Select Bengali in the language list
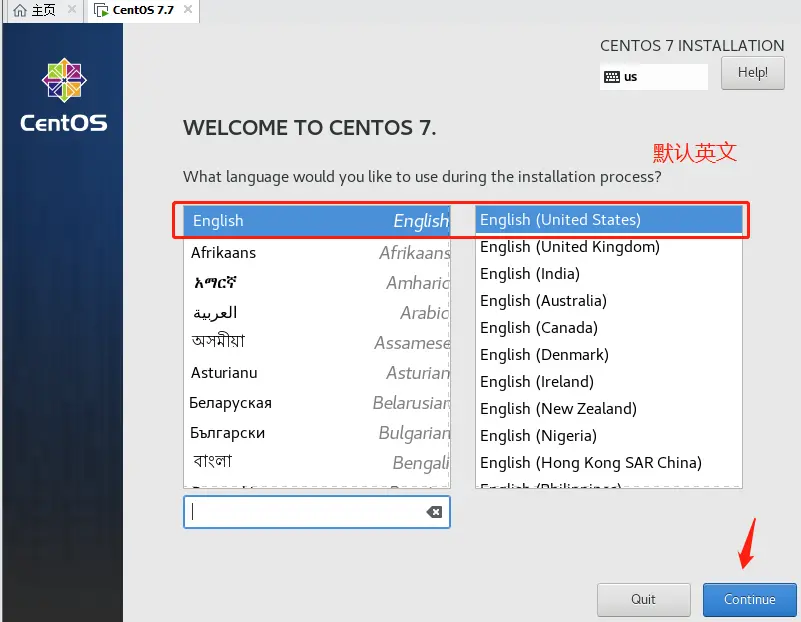The width and height of the screenshot is (801, 622). click(x=317, y=463)
